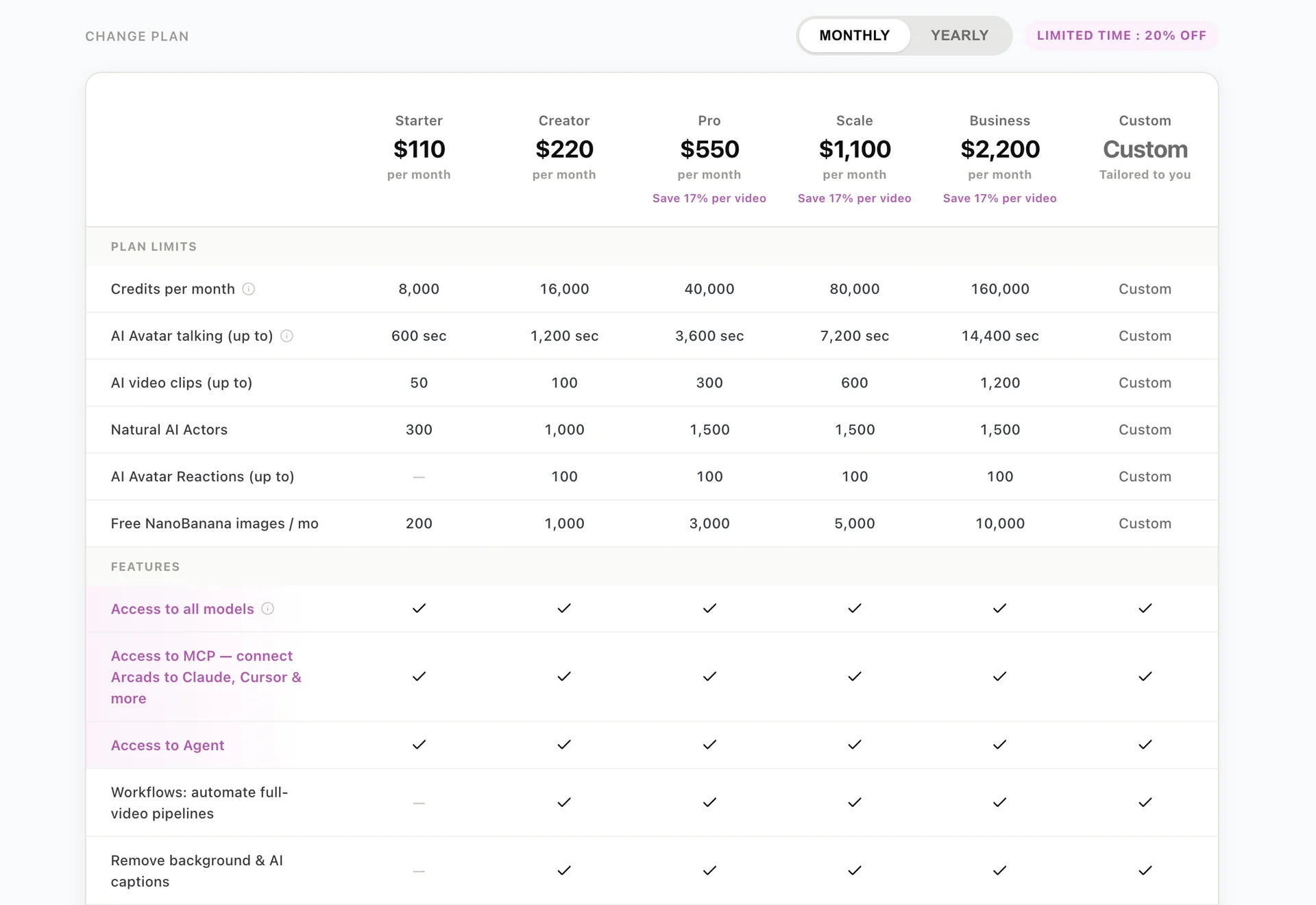Viewport: 1316px width, 905px height.
Task: Click 'Save 17% per video' under Business
Action: [1000, 198]
